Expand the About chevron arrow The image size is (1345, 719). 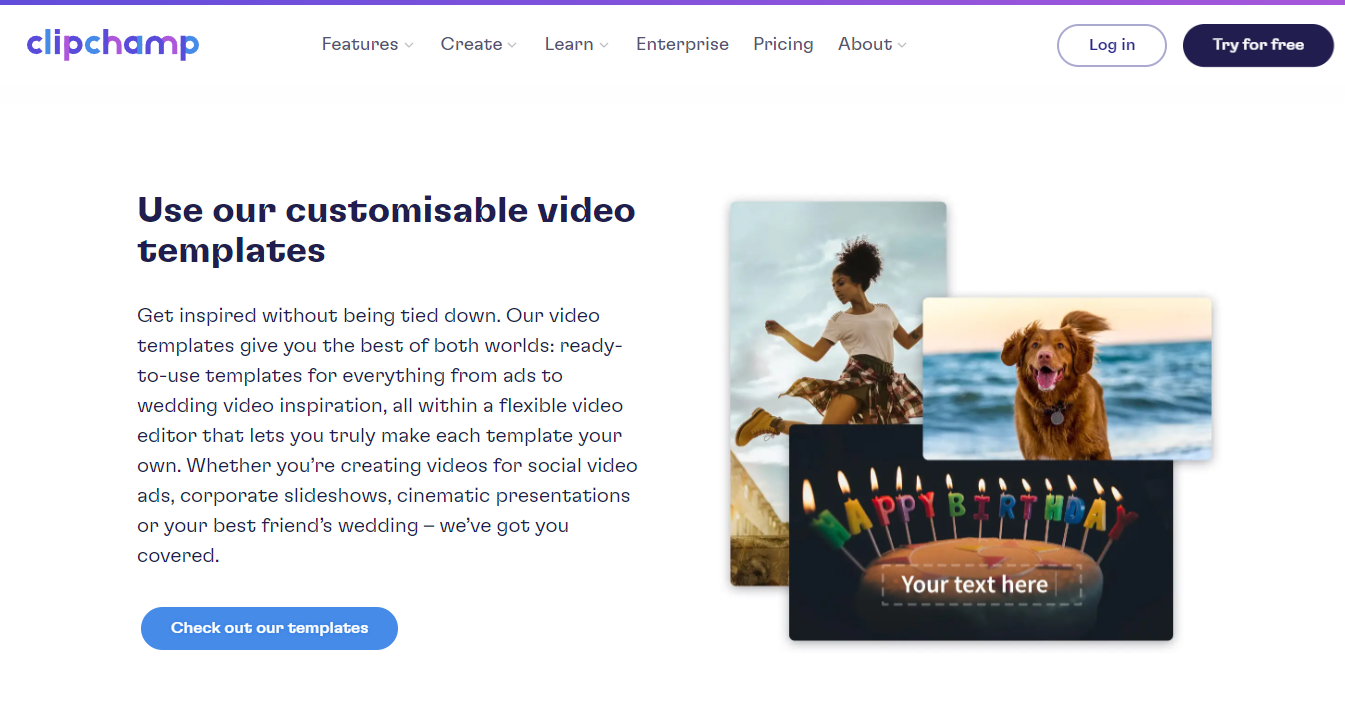(x=902, y=45)
